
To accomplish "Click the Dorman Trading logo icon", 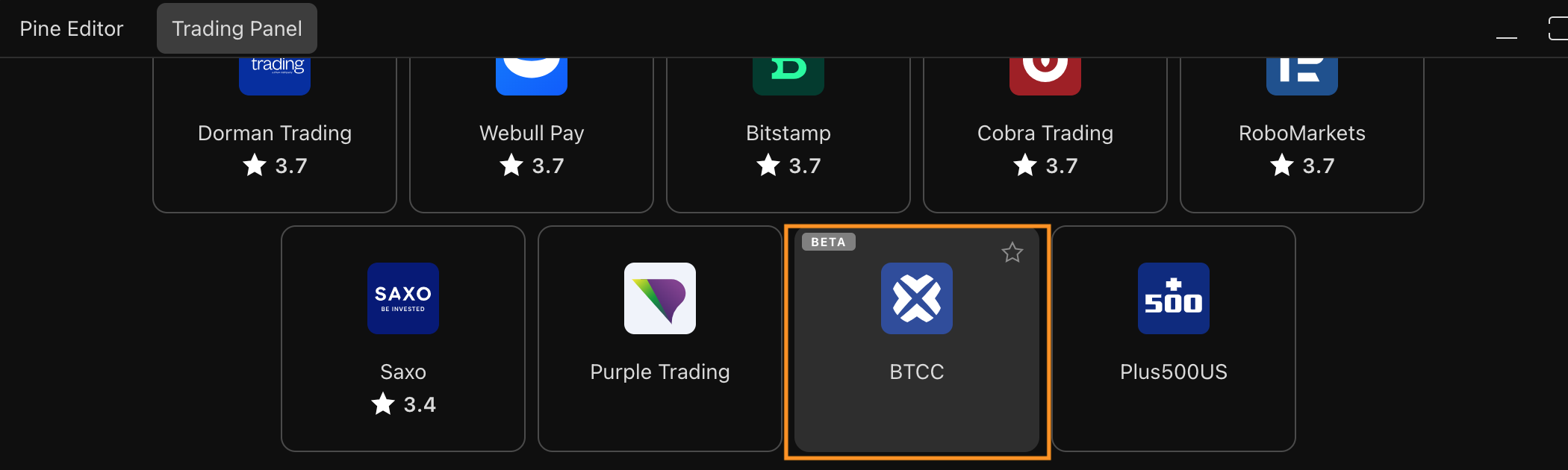I will (275, 76).
